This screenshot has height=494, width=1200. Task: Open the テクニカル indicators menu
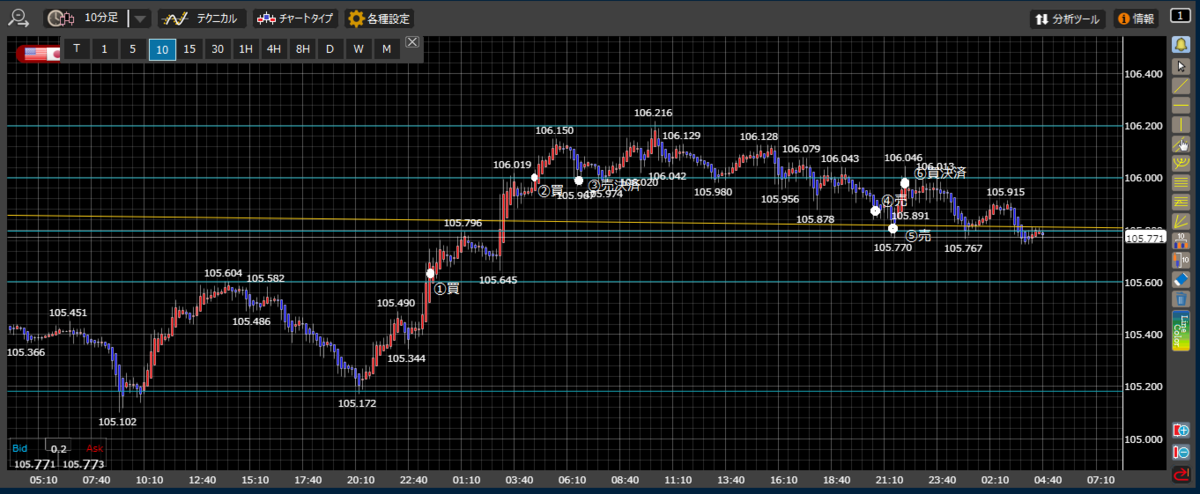click(x=202, y=18)
